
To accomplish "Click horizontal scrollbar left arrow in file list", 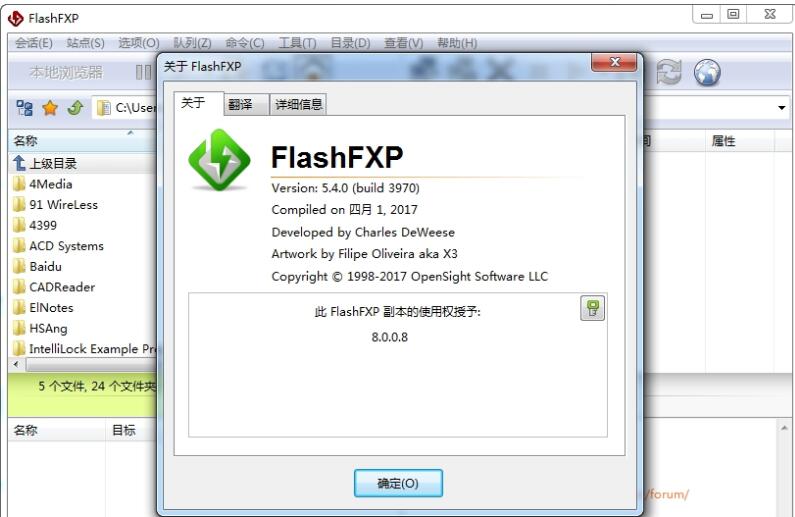I will tap(17, 364).
